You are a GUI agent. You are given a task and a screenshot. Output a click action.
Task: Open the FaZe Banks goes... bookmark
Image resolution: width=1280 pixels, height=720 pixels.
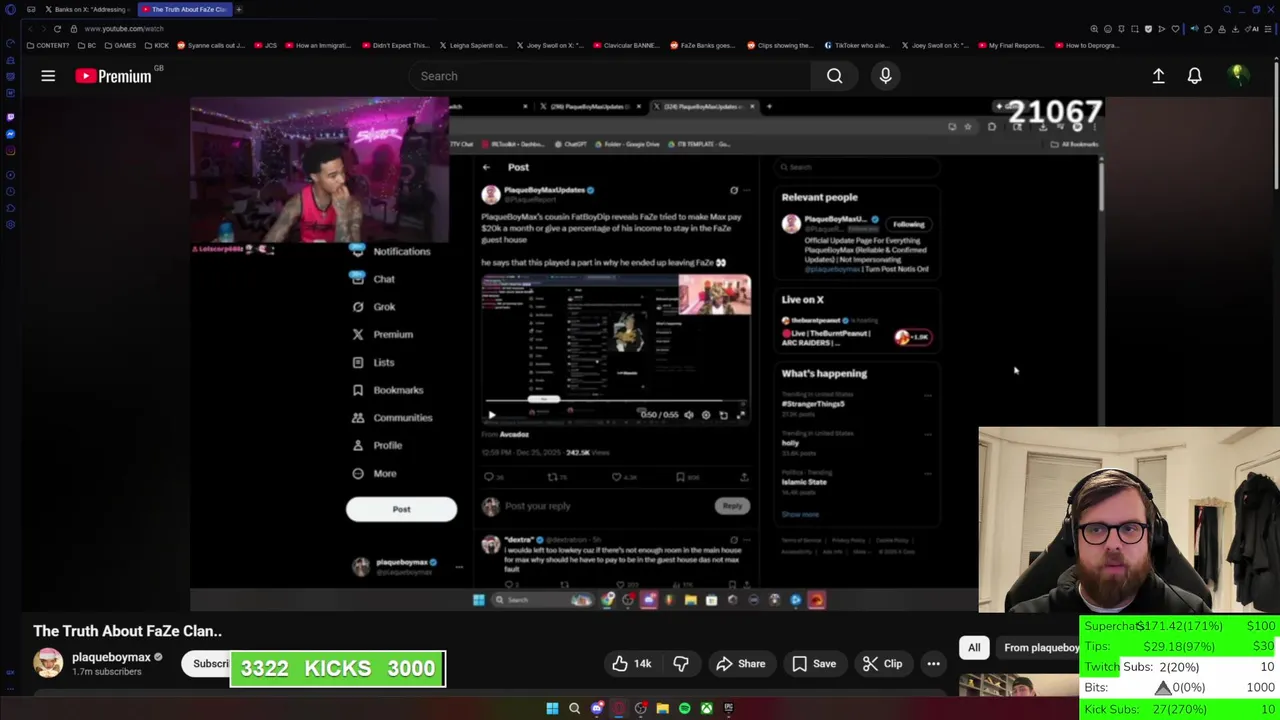(x=703, y=45)
